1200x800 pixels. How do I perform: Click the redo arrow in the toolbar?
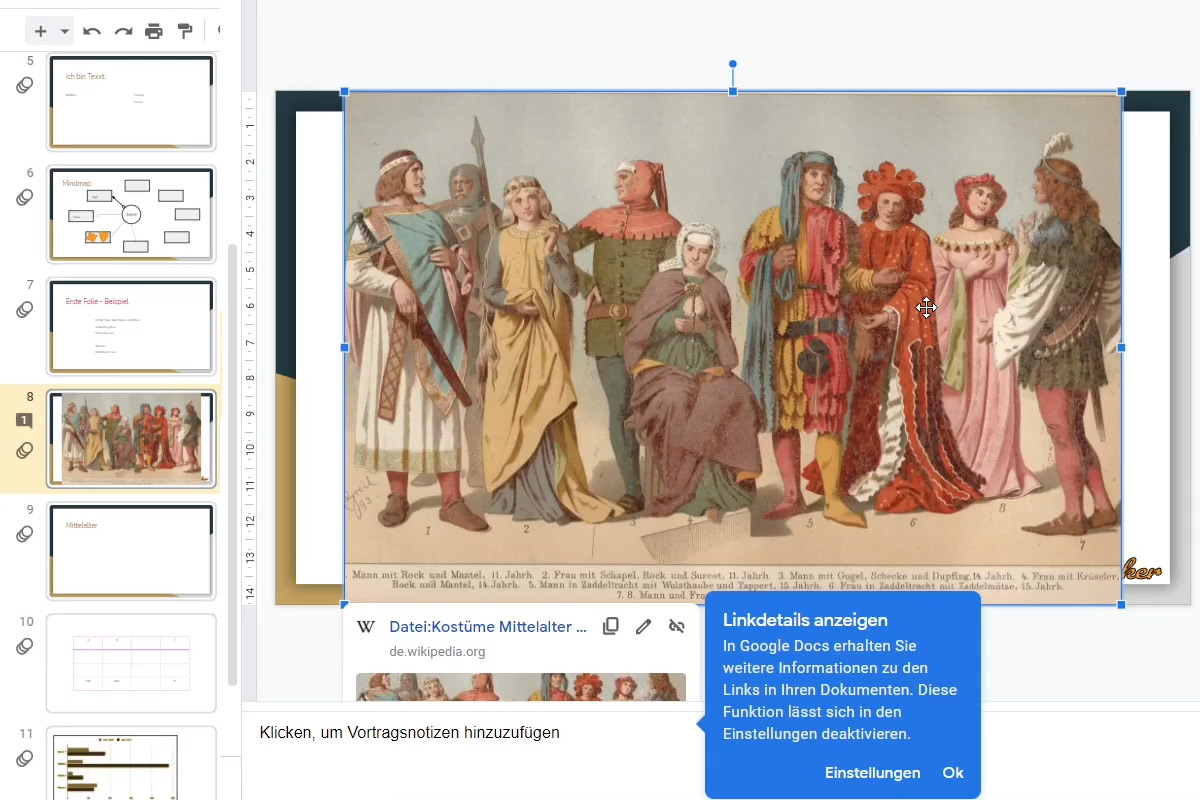point(123,31)
